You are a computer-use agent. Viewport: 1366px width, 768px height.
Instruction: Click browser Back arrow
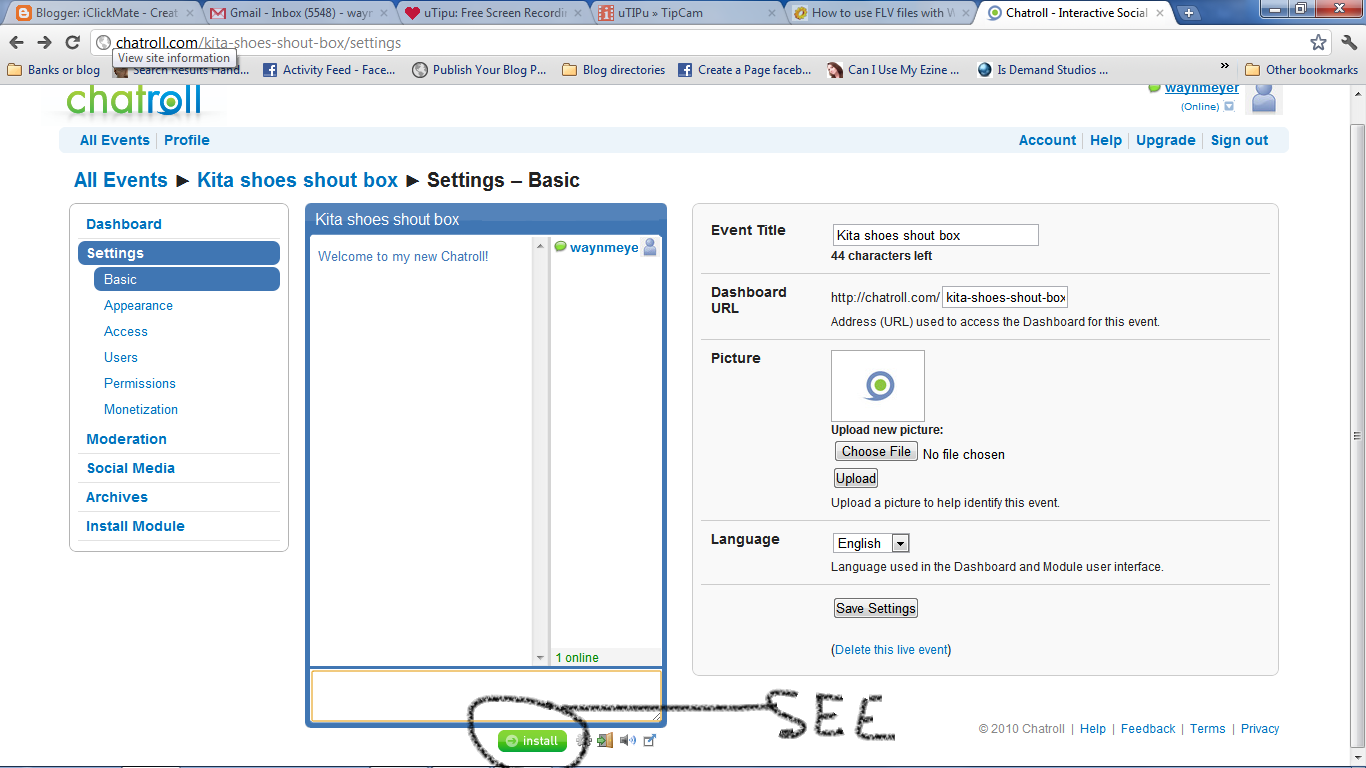[17, 43]
